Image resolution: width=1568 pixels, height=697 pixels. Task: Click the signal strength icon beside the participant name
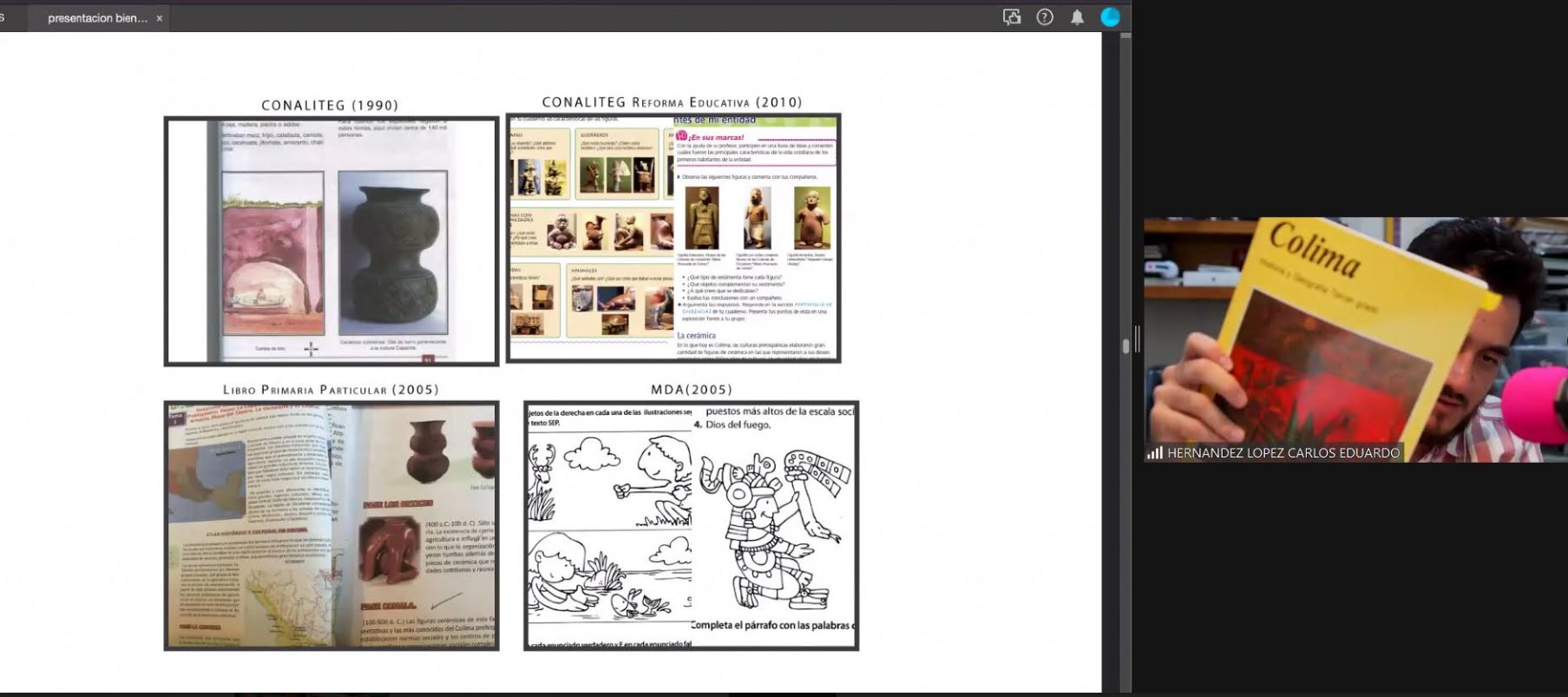click(x=1154, y=452)
